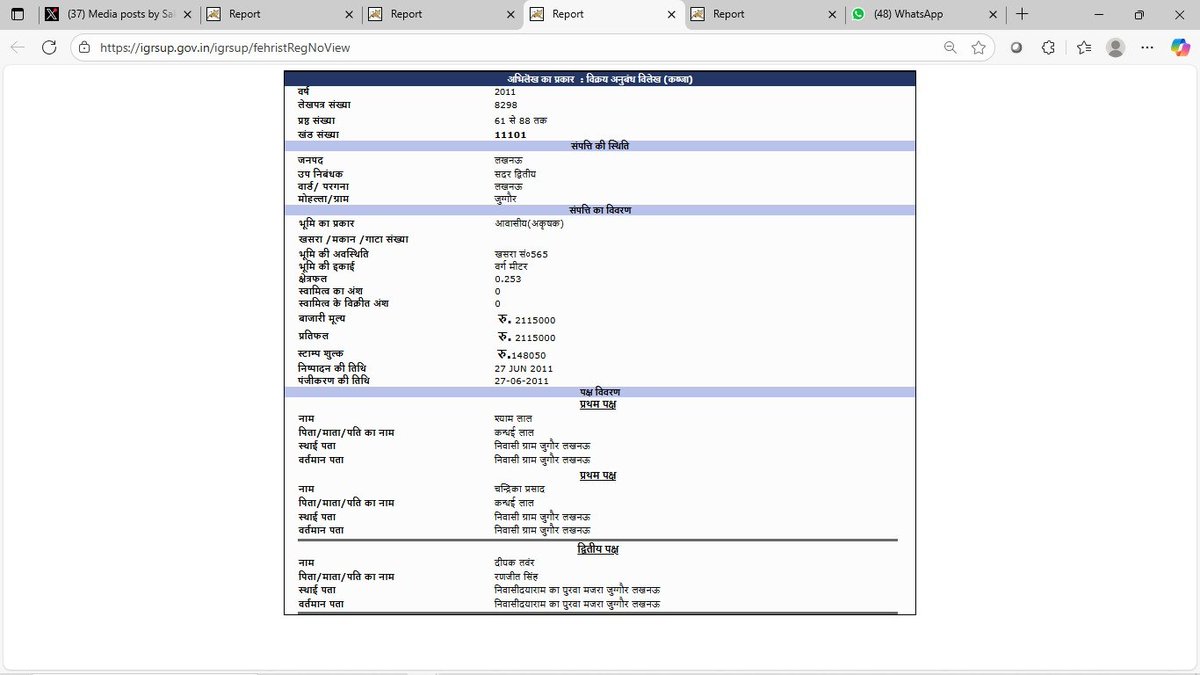Click stamp duty amount 148050

pyautogui.click(x=530, y=355)
